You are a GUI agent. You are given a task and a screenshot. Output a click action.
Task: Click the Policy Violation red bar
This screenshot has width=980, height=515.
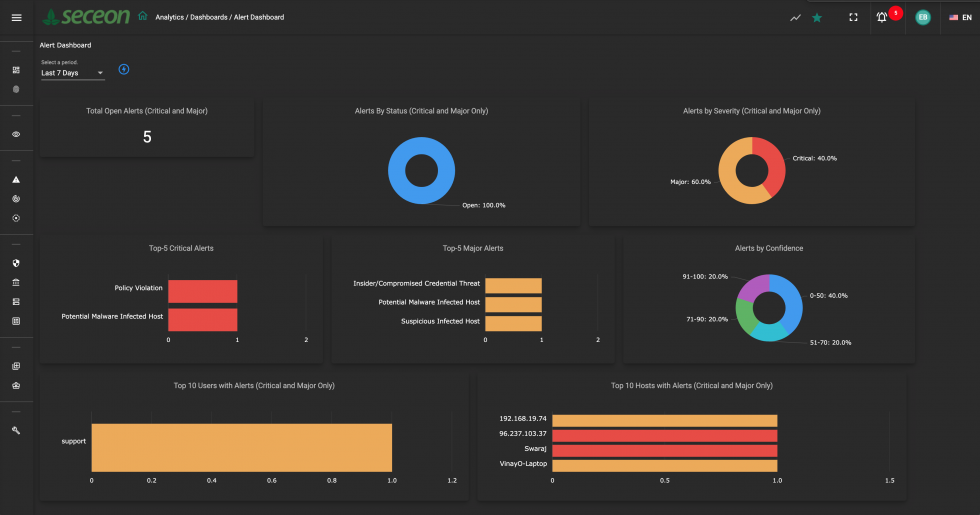point(202,290)
